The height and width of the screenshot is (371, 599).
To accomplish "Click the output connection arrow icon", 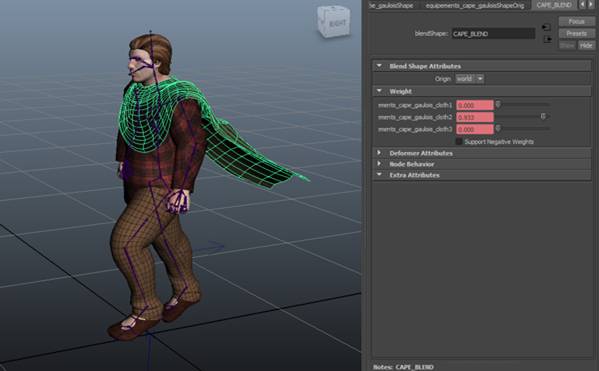I will 547,39.
